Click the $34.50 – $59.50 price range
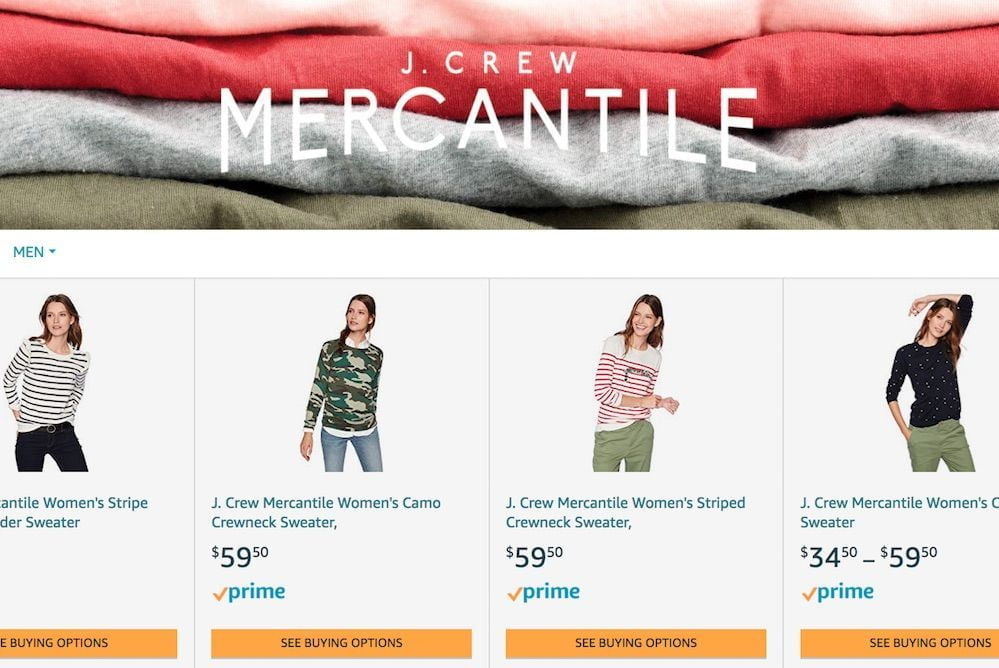Image resolution: width=999 pixels, height=668 pixels. point(869,556)
